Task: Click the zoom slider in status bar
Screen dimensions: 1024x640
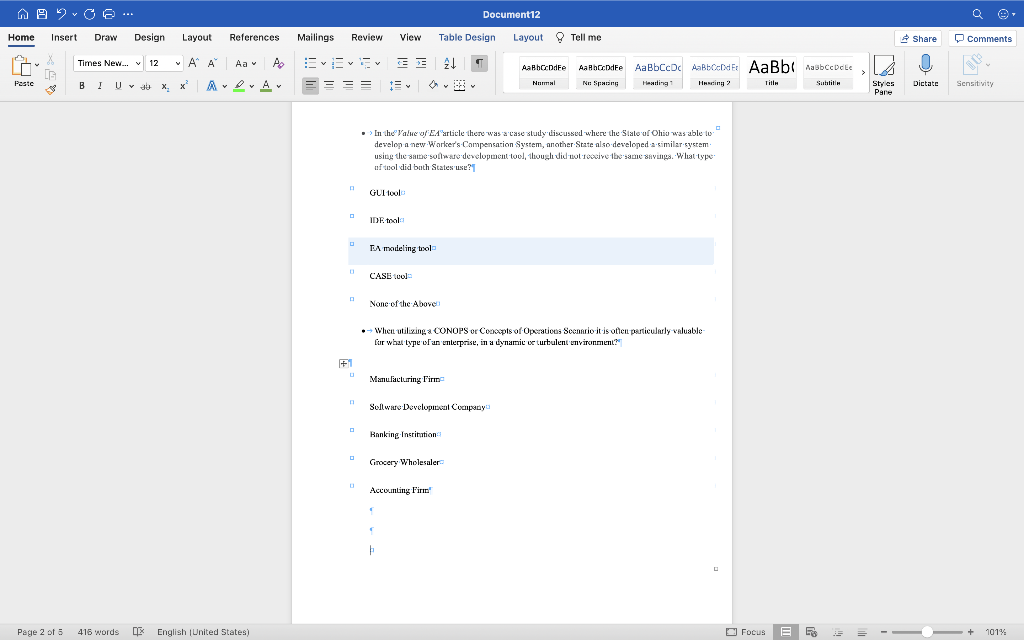Action: [x=927, y=632]
